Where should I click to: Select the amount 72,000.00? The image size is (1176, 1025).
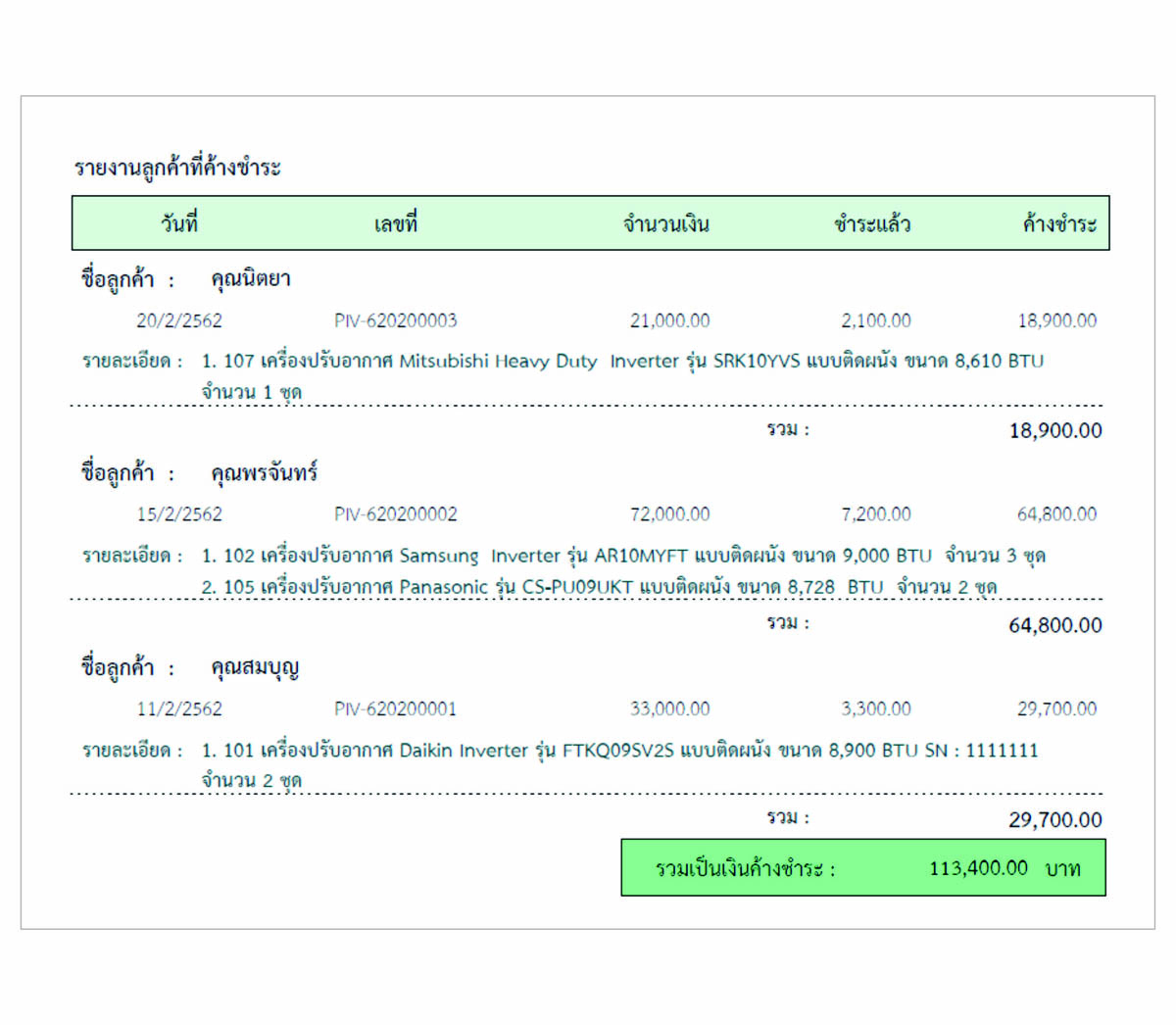tap(669, 514)
